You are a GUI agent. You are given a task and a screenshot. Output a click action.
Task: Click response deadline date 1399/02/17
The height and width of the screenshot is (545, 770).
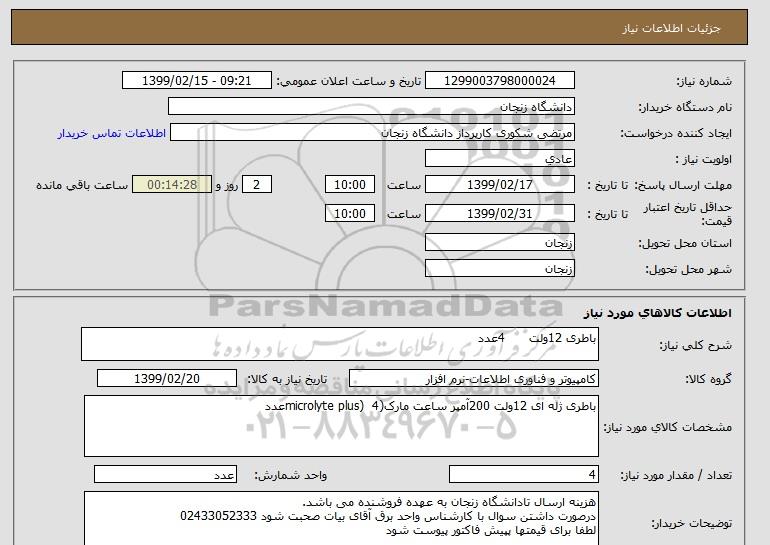point(499,185)
